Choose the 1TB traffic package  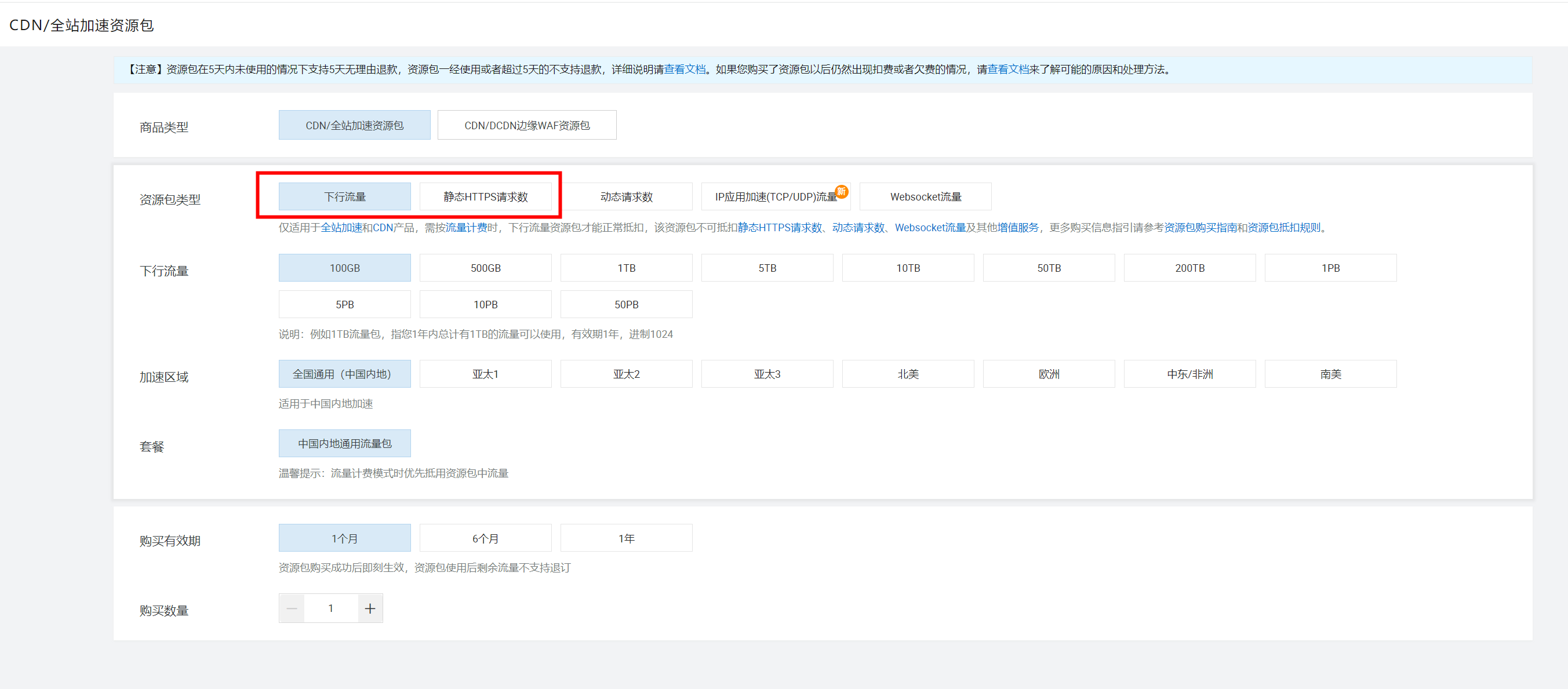tap(625, 267)
